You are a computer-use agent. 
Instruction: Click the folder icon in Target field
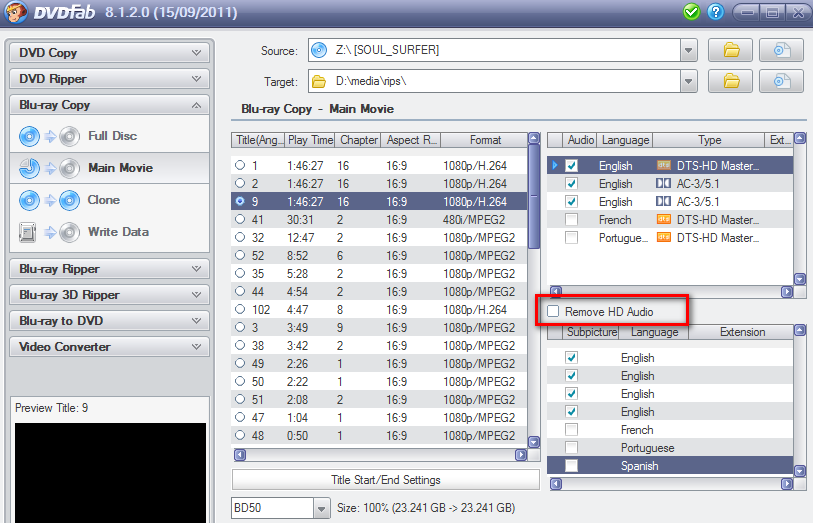(319, 82)
